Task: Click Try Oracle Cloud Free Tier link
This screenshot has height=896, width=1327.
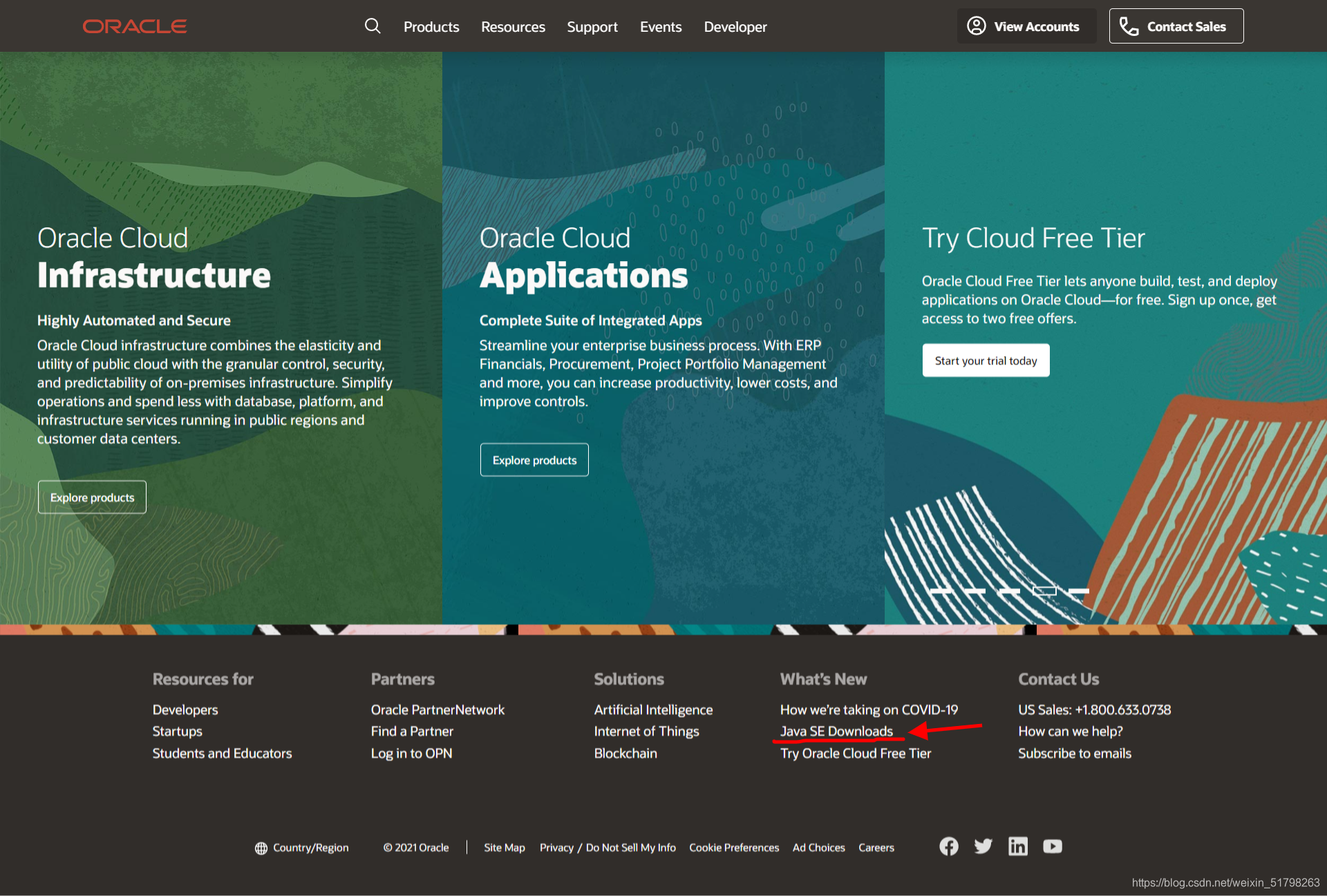Action: [x=856, y=753]
